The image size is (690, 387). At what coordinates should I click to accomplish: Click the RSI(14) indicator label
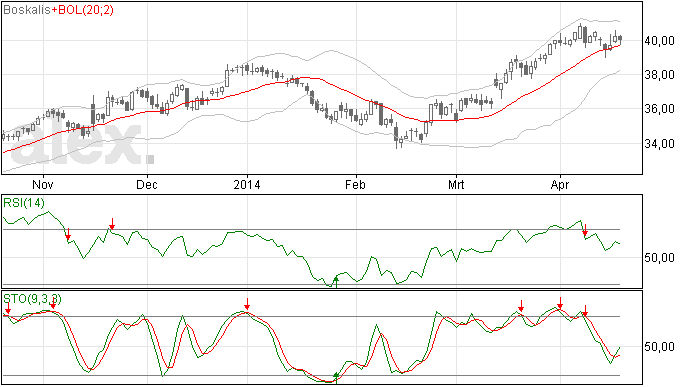pyautogui.click(x=24, y=203)
